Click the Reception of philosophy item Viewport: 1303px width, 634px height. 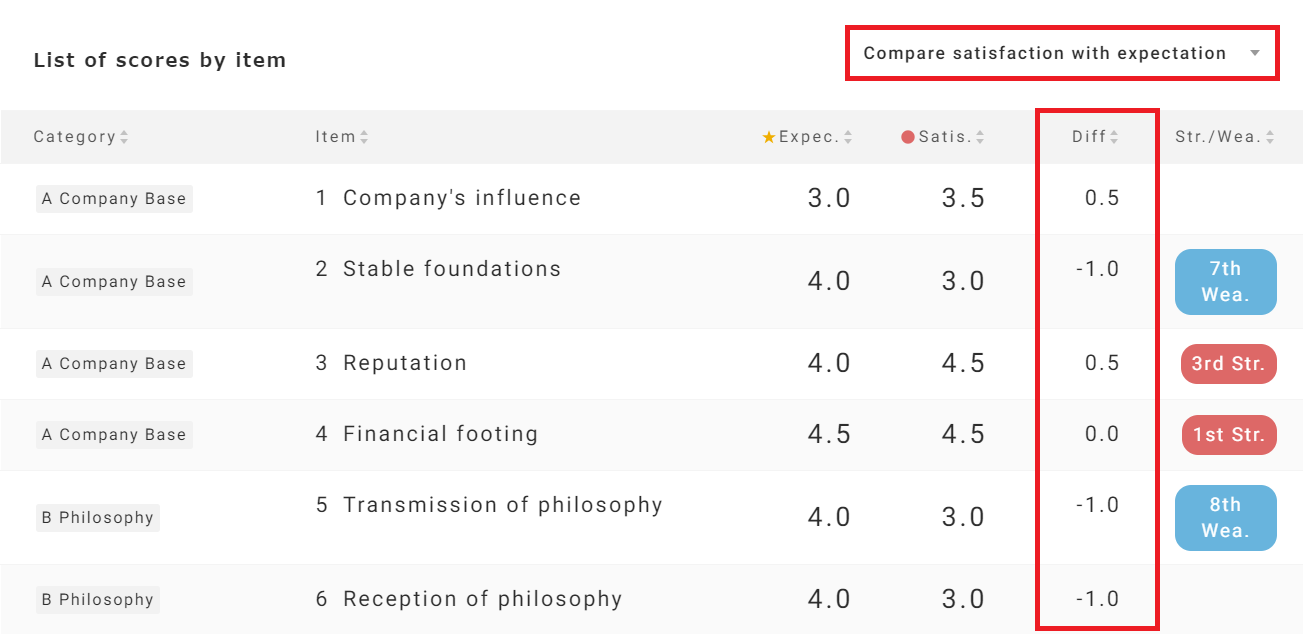(x=482, y=599)
